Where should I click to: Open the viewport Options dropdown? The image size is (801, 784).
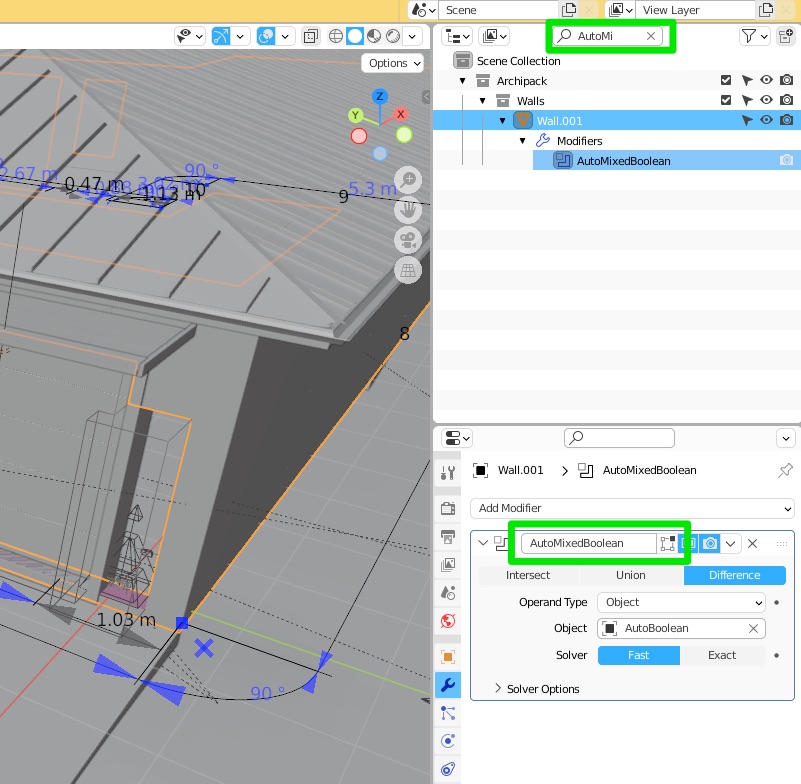(393, 63)
